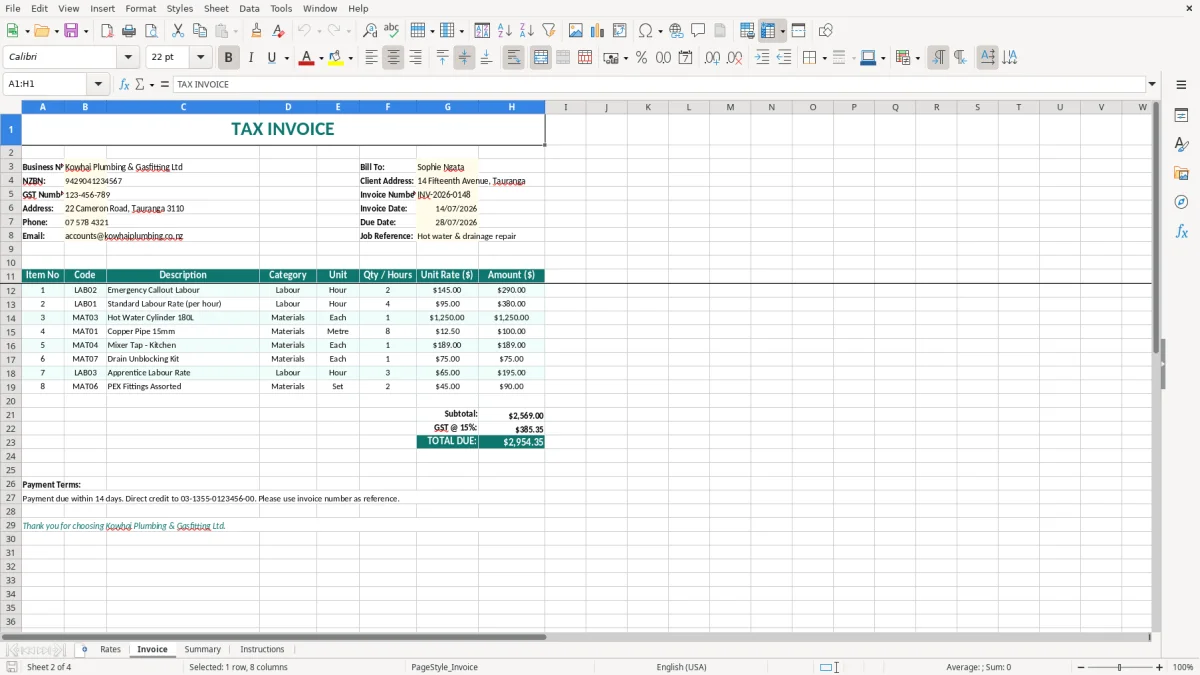This screenshot has width=1200, height=675.
Task: Click column header G
Action: [447, 107]
